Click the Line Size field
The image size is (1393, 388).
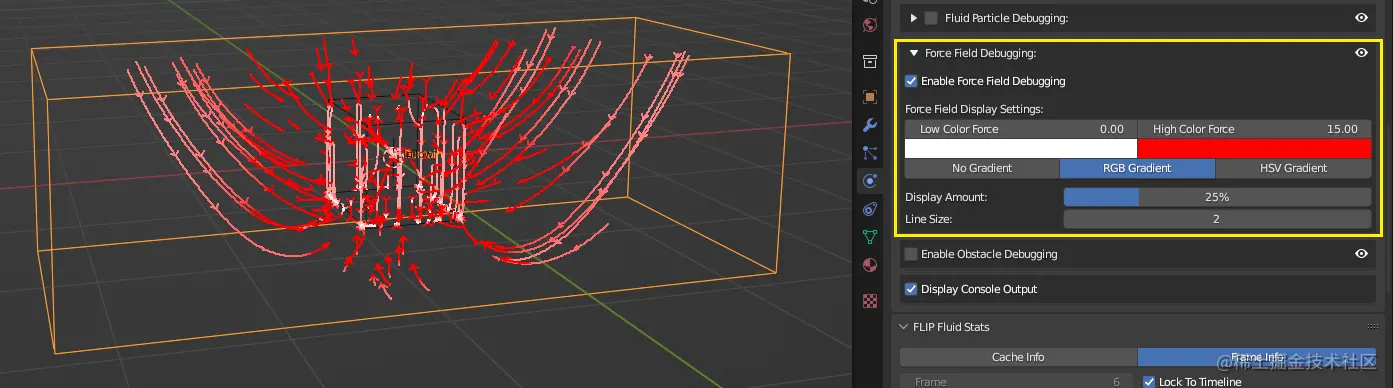pyautogui.click(x=1217, y=219)
